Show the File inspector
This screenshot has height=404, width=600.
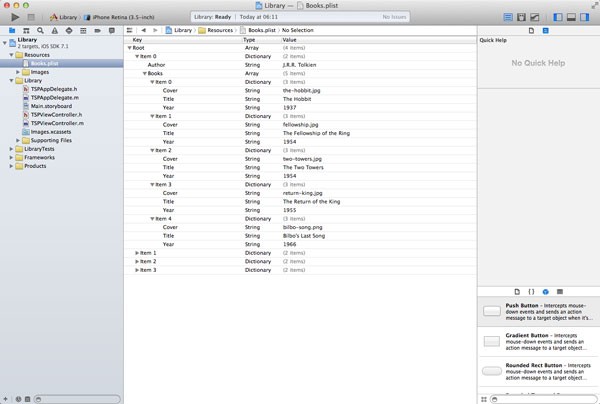531,31
